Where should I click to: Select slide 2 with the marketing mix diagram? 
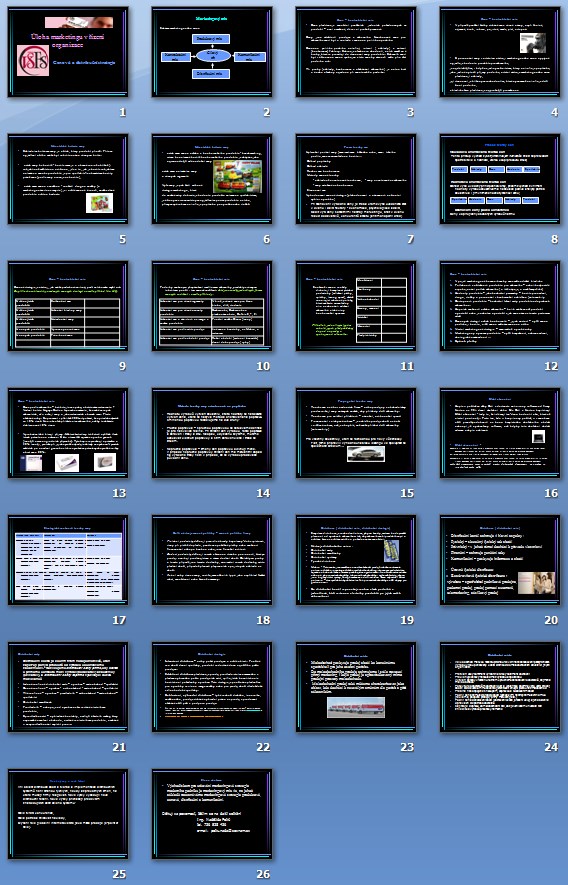coord(212,52)
